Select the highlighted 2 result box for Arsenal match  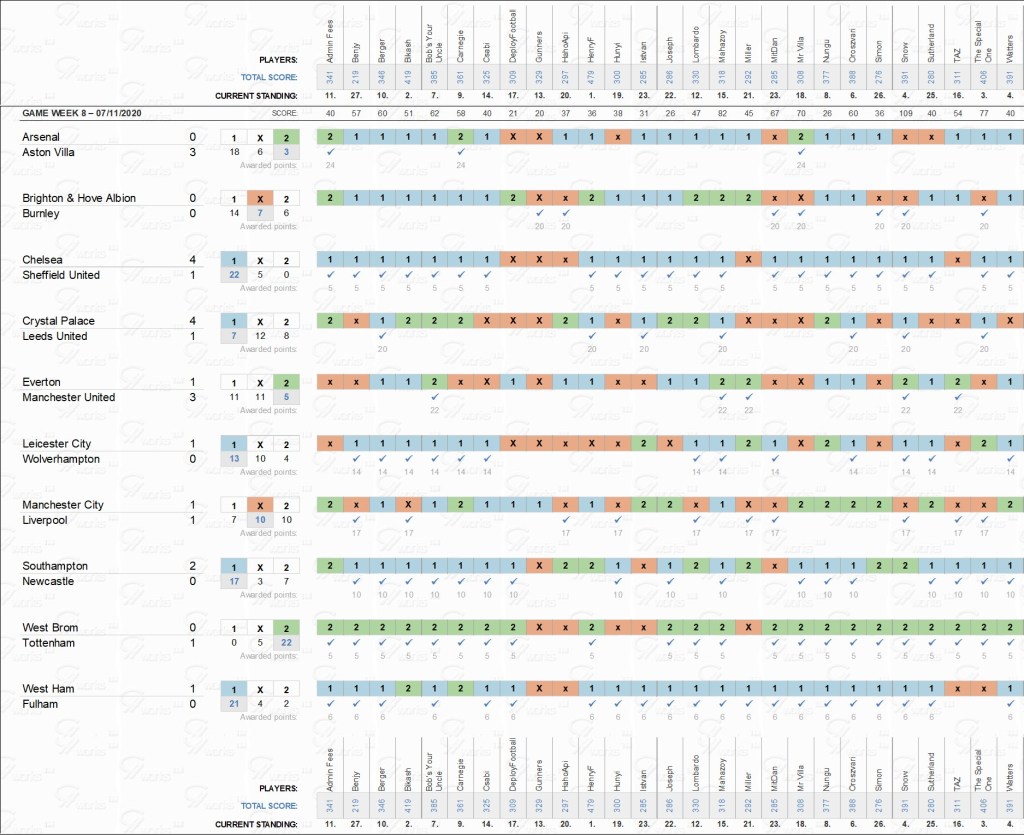(x=286, y=137)
